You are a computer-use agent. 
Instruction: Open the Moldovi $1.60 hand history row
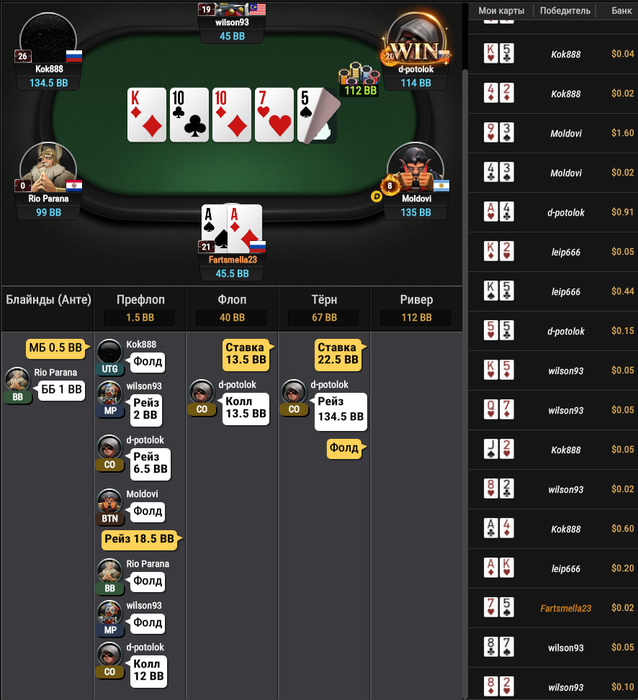click(x=553, y=133)
